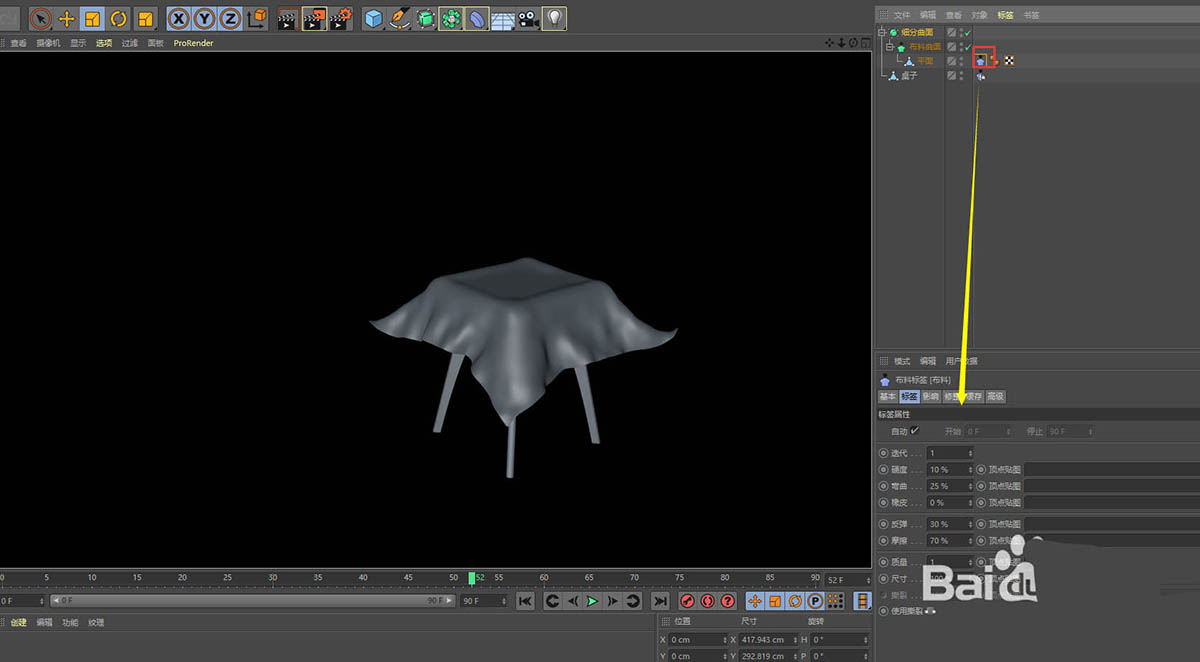Screen dimensions: 1200x662
Task: Open the spline Pen tool
Action: 400,18
